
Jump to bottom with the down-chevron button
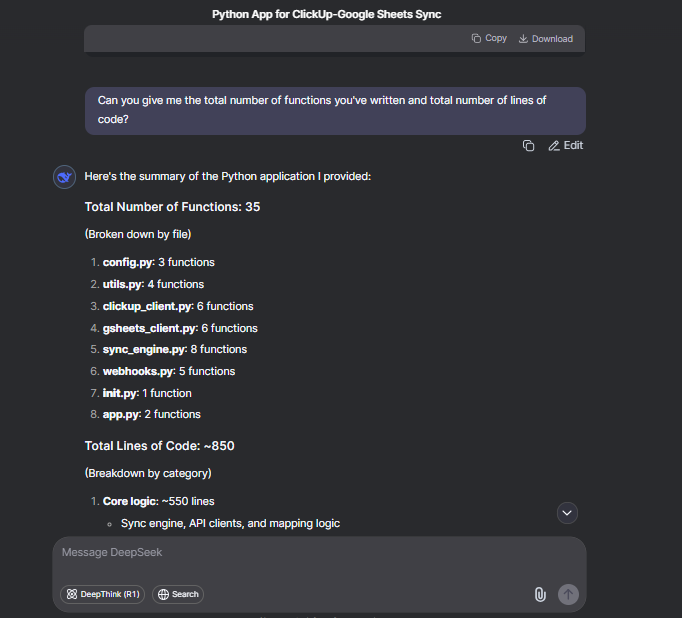567,513
